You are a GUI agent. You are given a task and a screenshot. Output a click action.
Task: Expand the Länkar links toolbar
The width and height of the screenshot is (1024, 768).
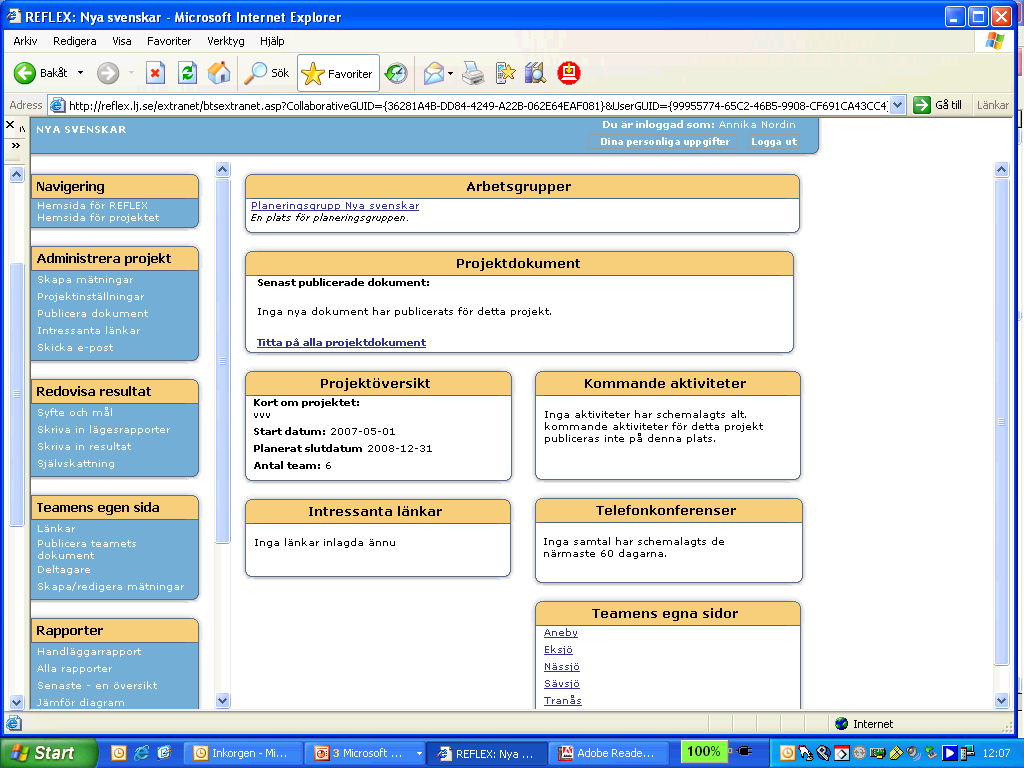coord(992,105)
